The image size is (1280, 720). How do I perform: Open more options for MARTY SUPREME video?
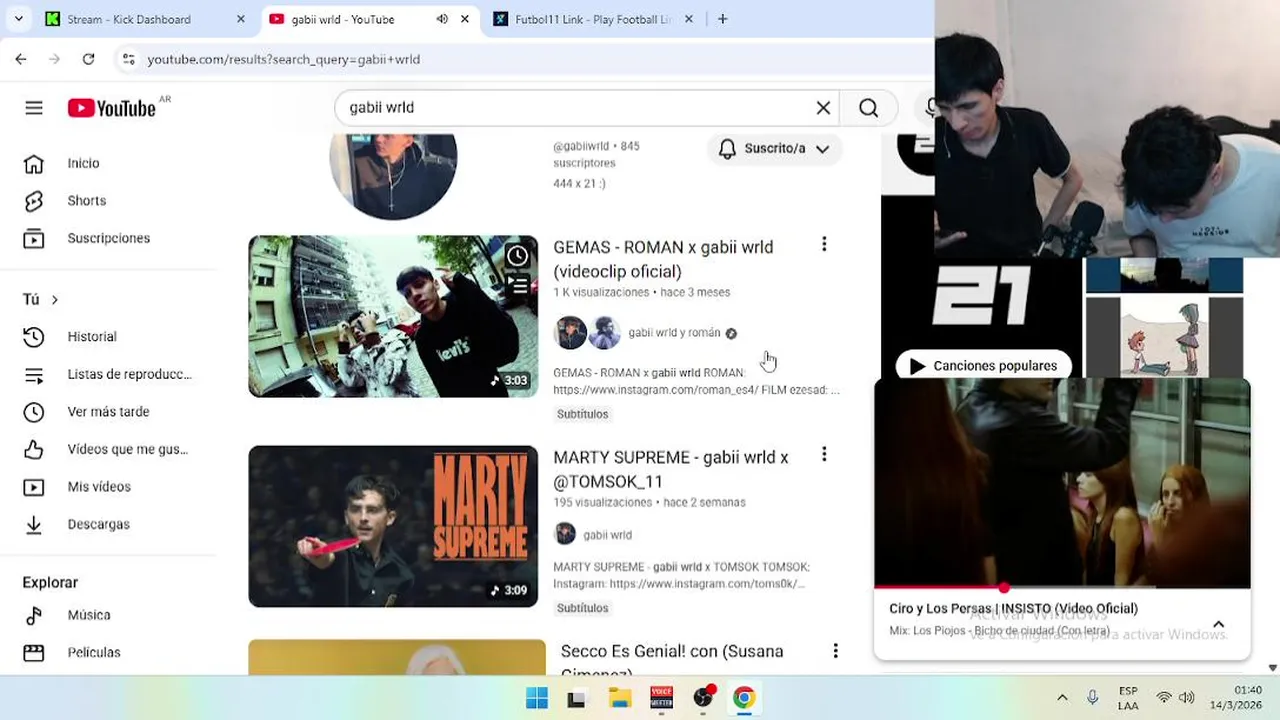tap(824, 454)
